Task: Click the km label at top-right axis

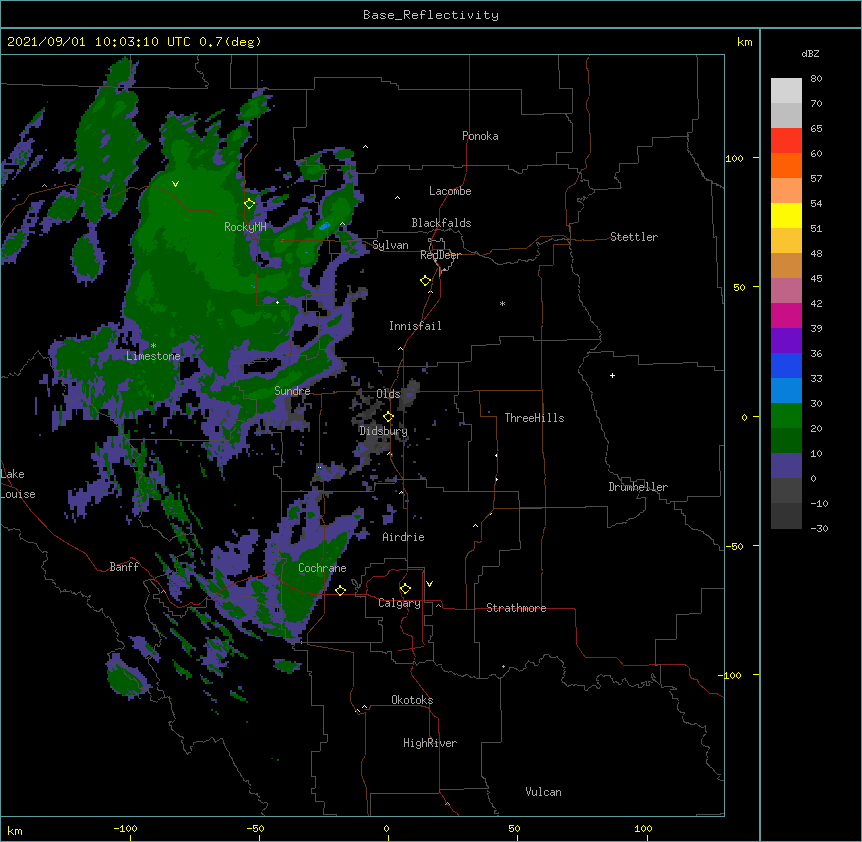Action: coord(744,42)
